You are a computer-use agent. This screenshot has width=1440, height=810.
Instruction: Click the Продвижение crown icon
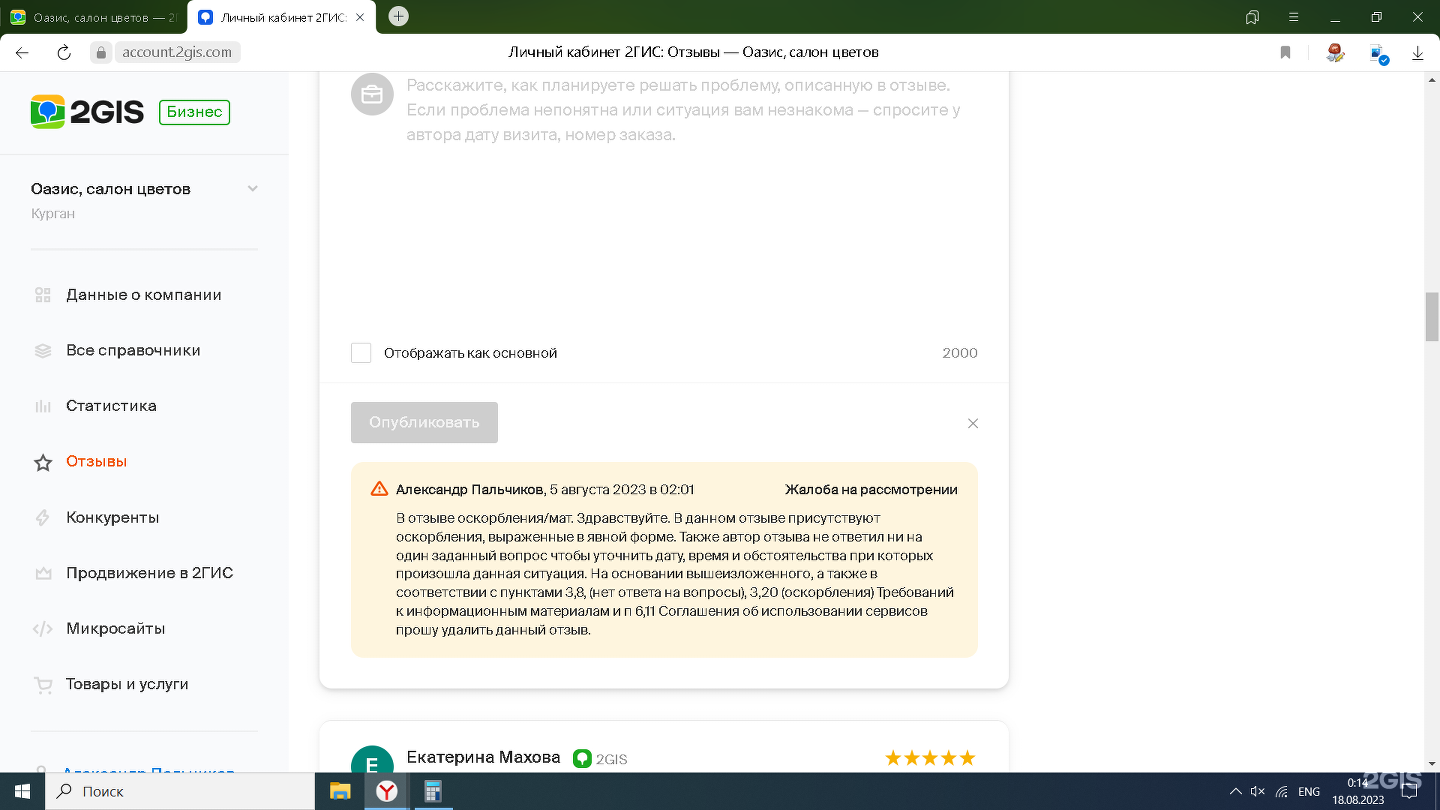[43, 574]
